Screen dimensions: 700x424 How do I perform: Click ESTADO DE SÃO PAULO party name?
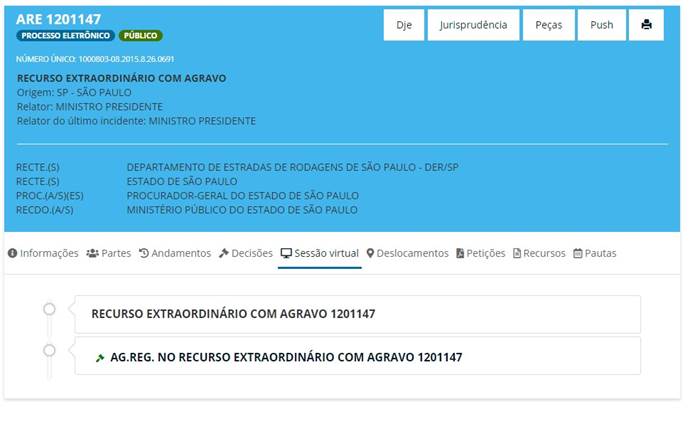(182, 182)
